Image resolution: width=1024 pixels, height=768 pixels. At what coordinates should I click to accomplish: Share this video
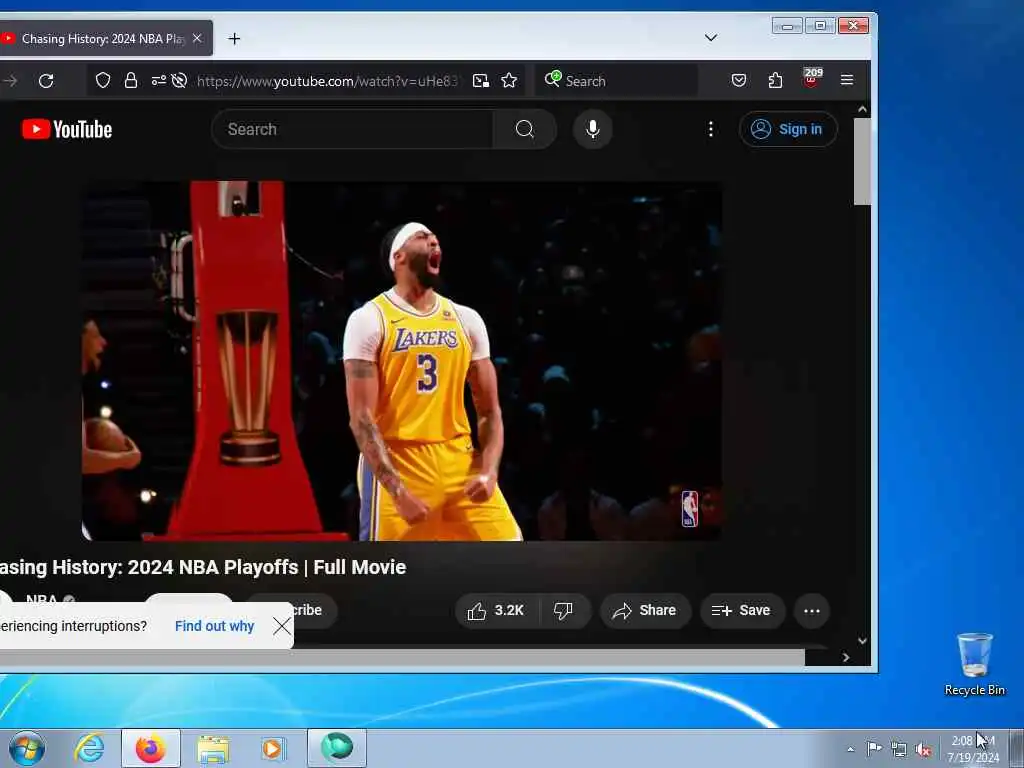click(644, 611)
